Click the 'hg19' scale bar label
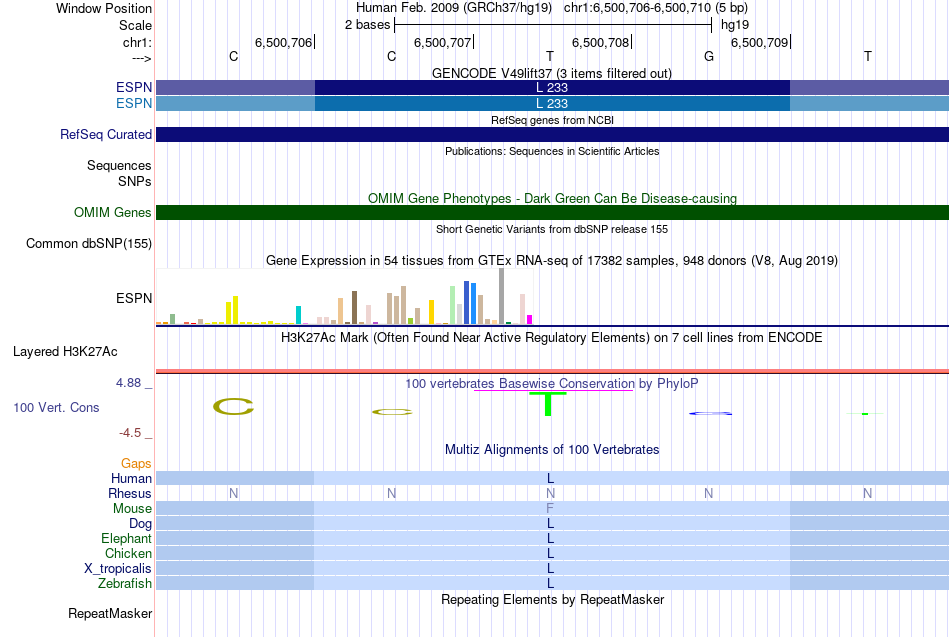The height and width of the screenshot is (637, 950). (734, 25)
